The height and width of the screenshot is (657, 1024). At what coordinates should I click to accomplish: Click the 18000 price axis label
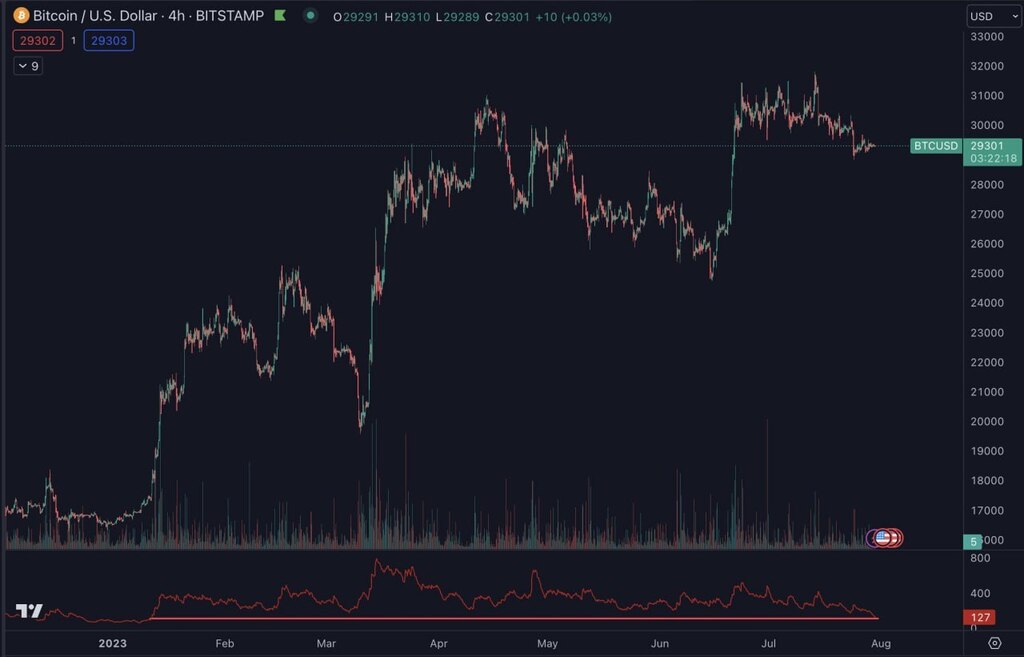987,481
